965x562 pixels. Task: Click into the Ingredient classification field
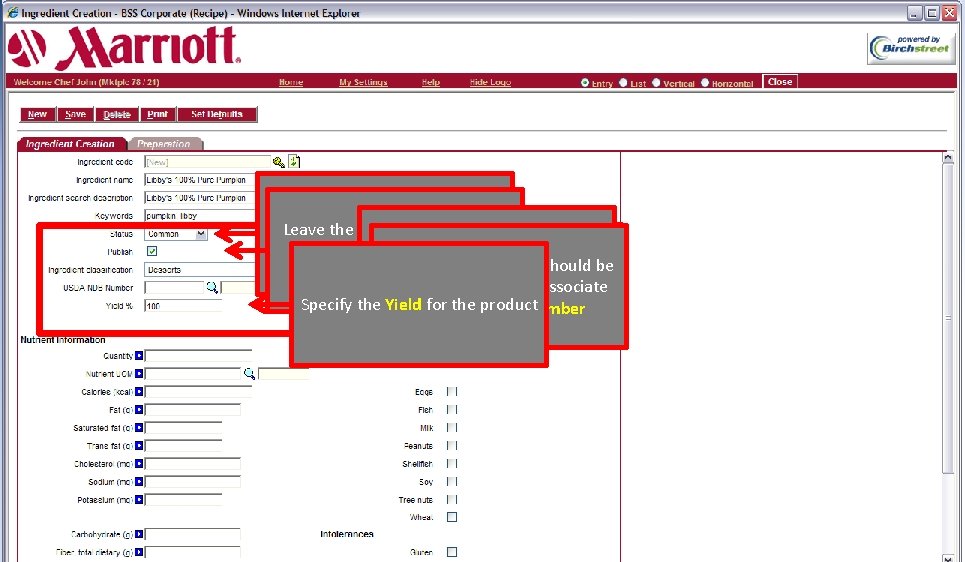tap(200, 270)
